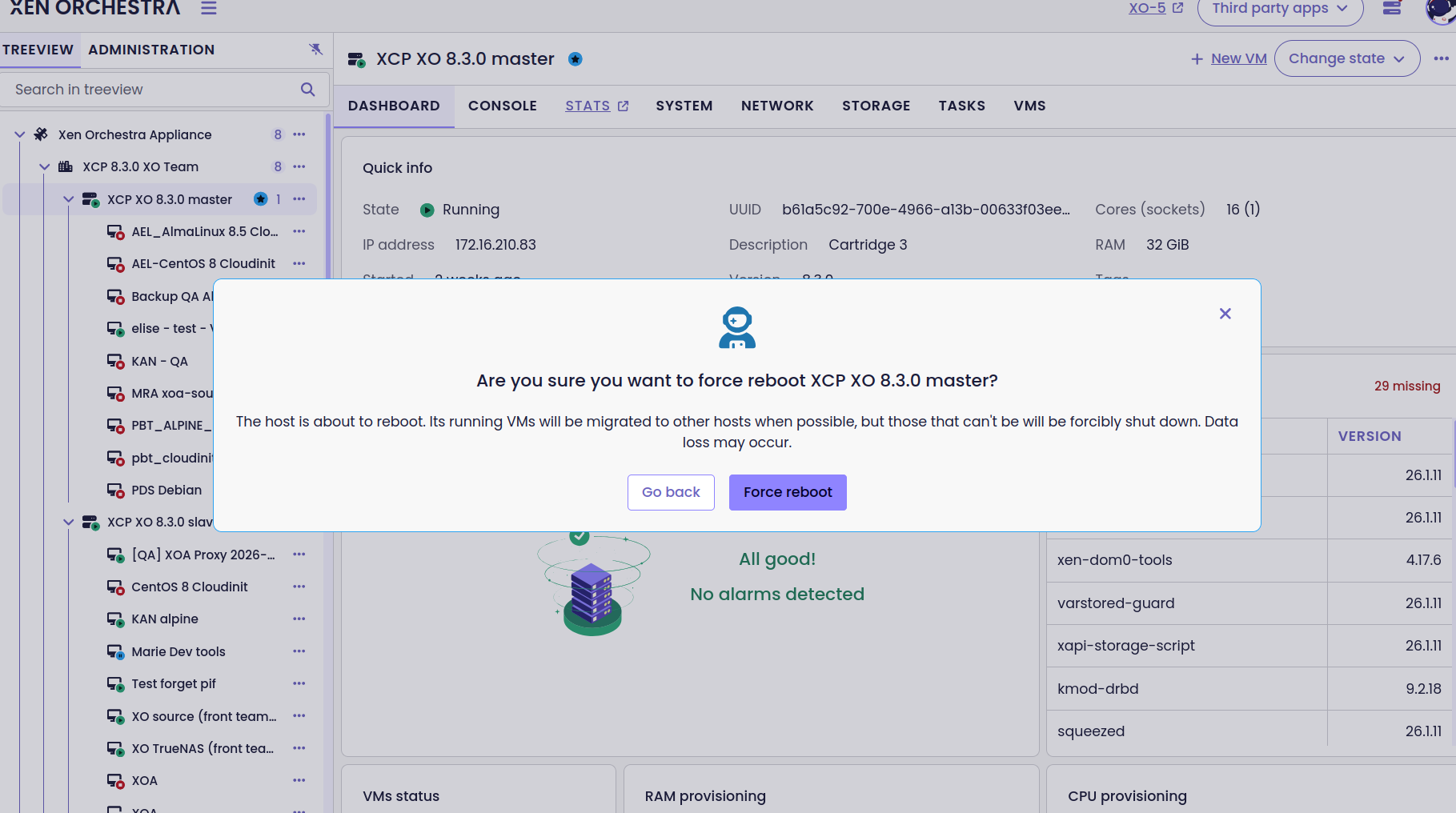Open the System tab

pyautogui.click(x=684, y=106)
